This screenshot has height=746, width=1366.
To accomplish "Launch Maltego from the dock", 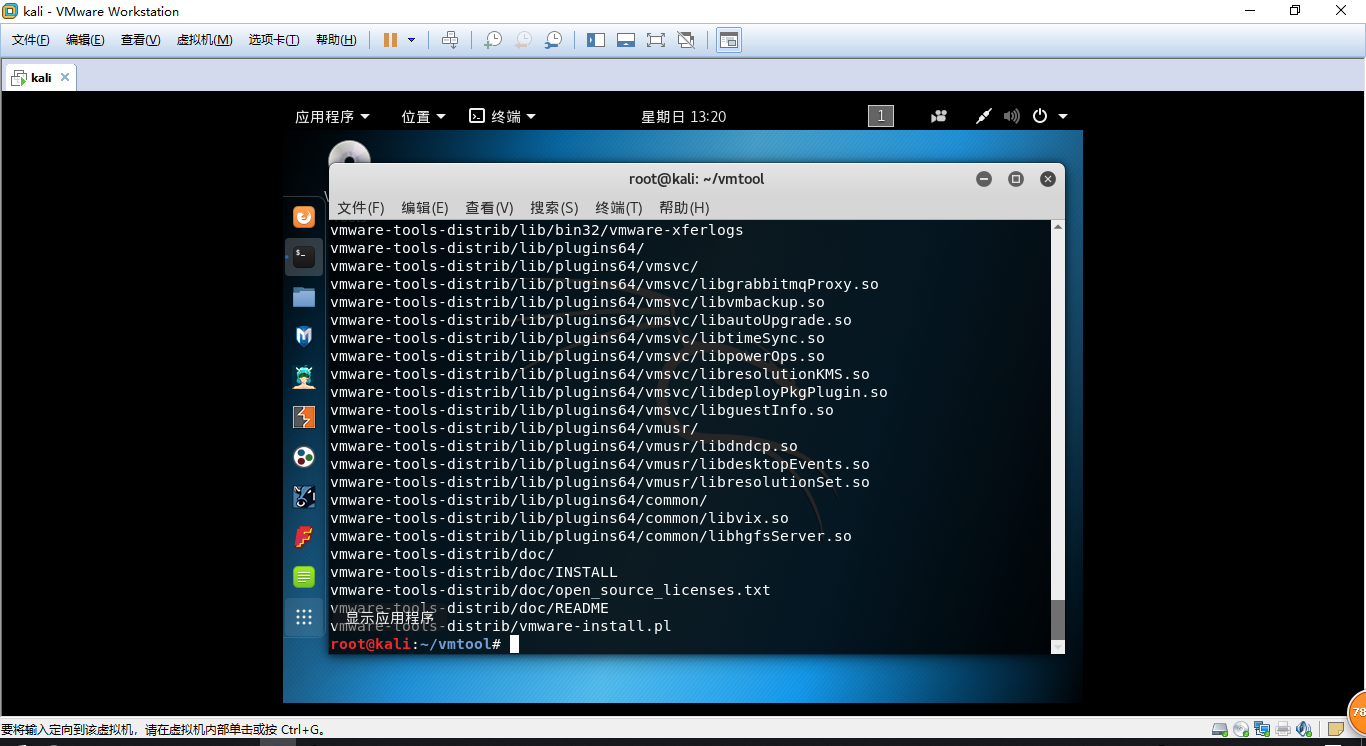I will tap(304, 497).
